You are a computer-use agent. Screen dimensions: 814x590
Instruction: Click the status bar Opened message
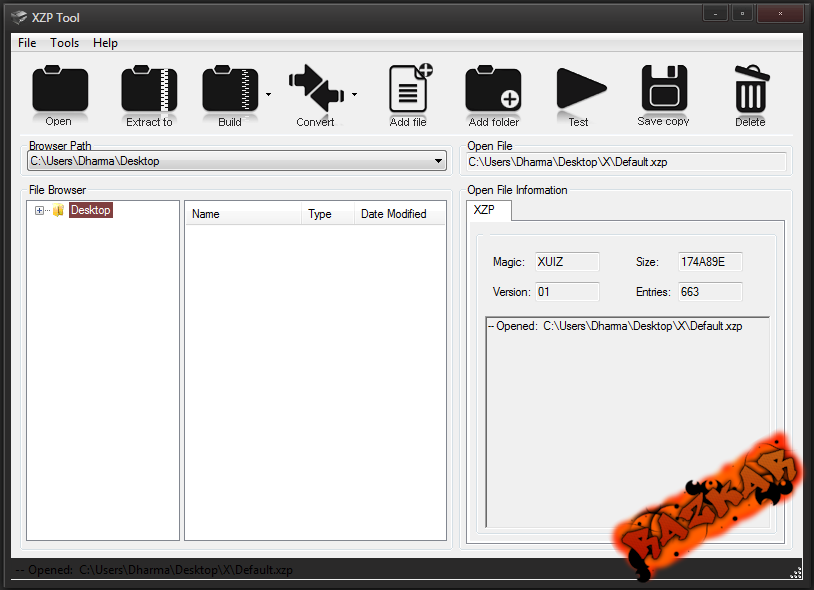154,570
